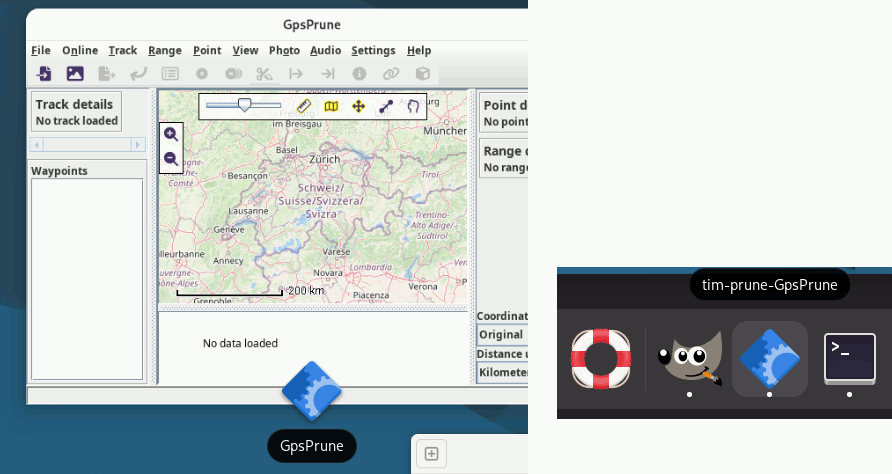Toggle the connect track points icon
Screen dimensions: 892x474
click(x=385, y=106)
